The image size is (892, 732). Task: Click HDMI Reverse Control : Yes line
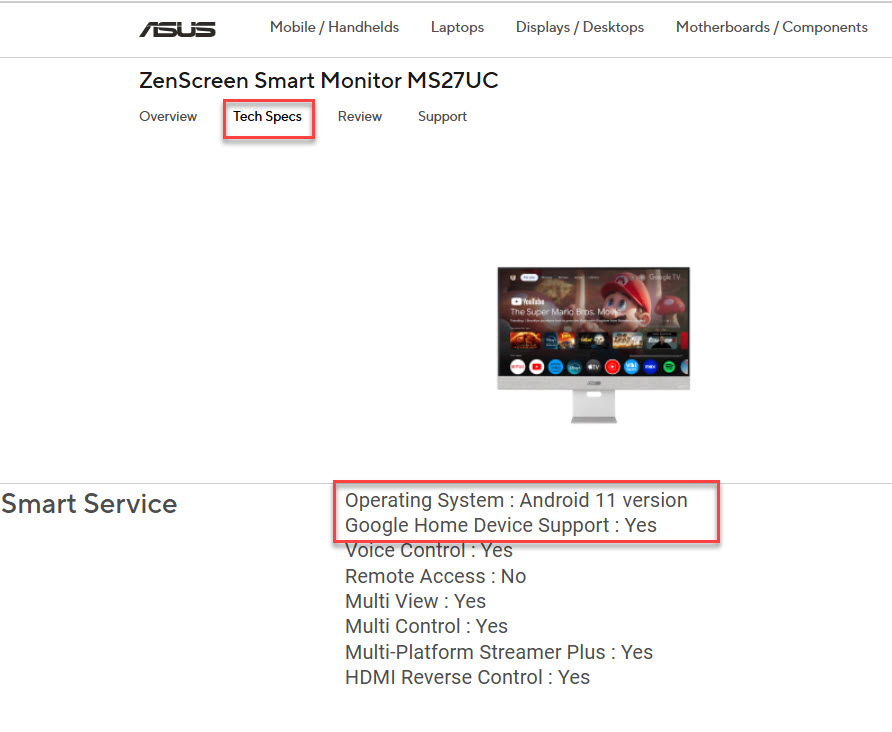click(468, 677)
